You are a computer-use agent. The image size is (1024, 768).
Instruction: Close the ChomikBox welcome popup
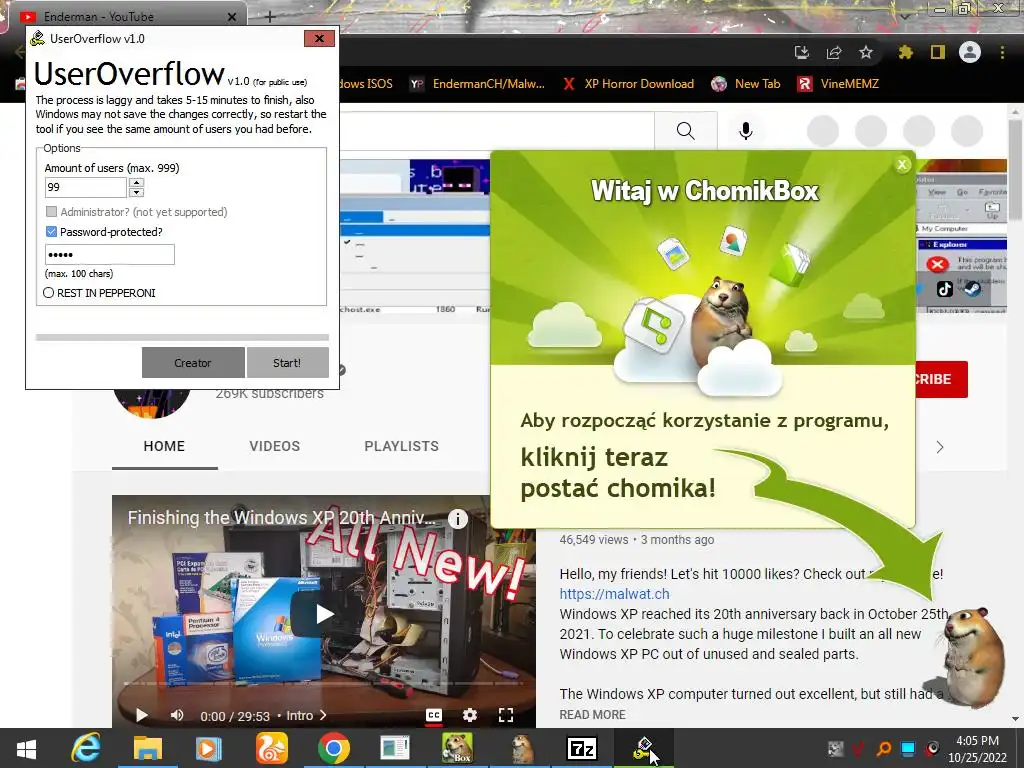[903, 165]
